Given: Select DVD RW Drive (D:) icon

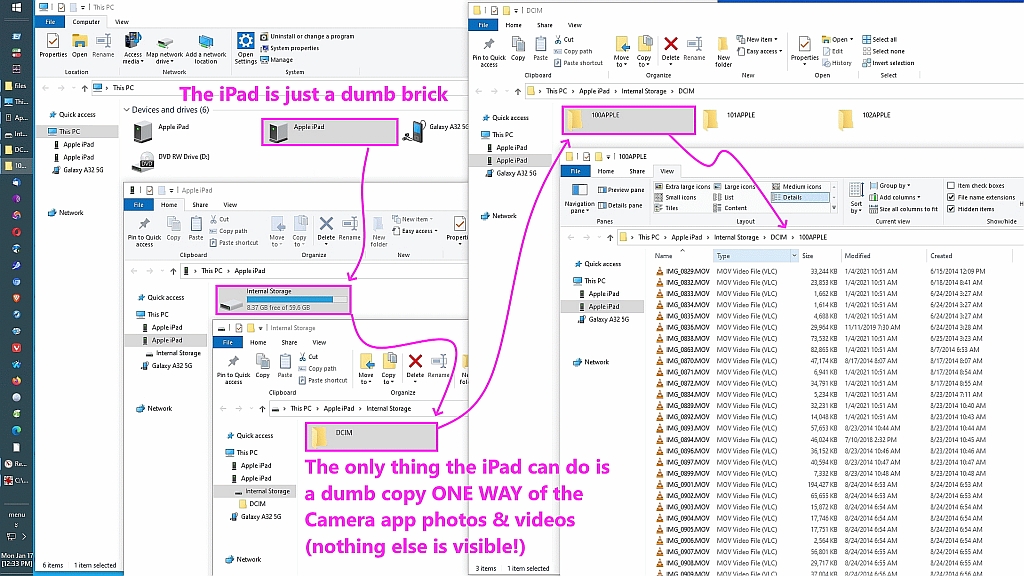Looking at the screenshot, I should (142, 161).
